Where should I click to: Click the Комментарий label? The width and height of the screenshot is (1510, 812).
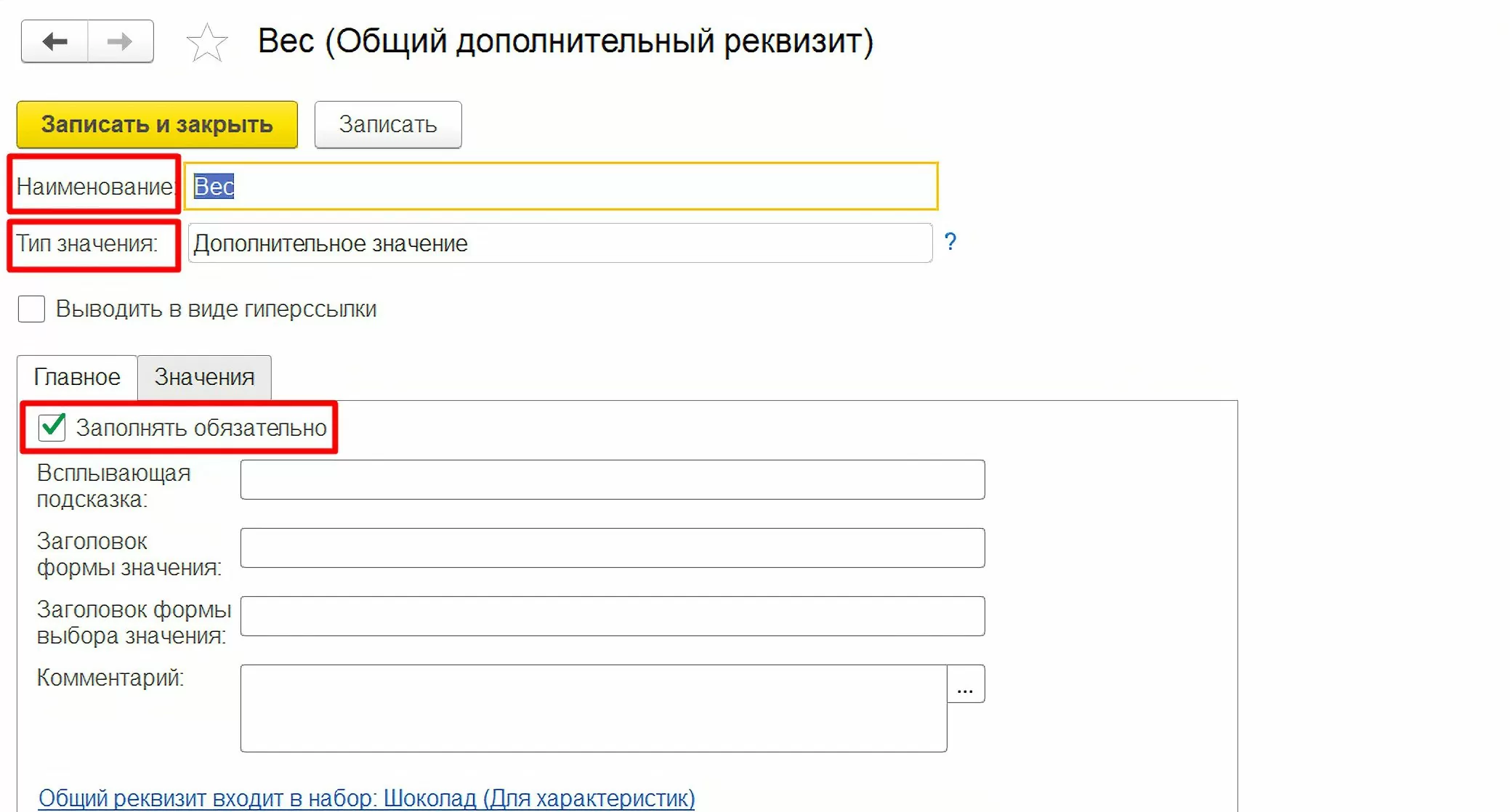click(x=110, y=678)
